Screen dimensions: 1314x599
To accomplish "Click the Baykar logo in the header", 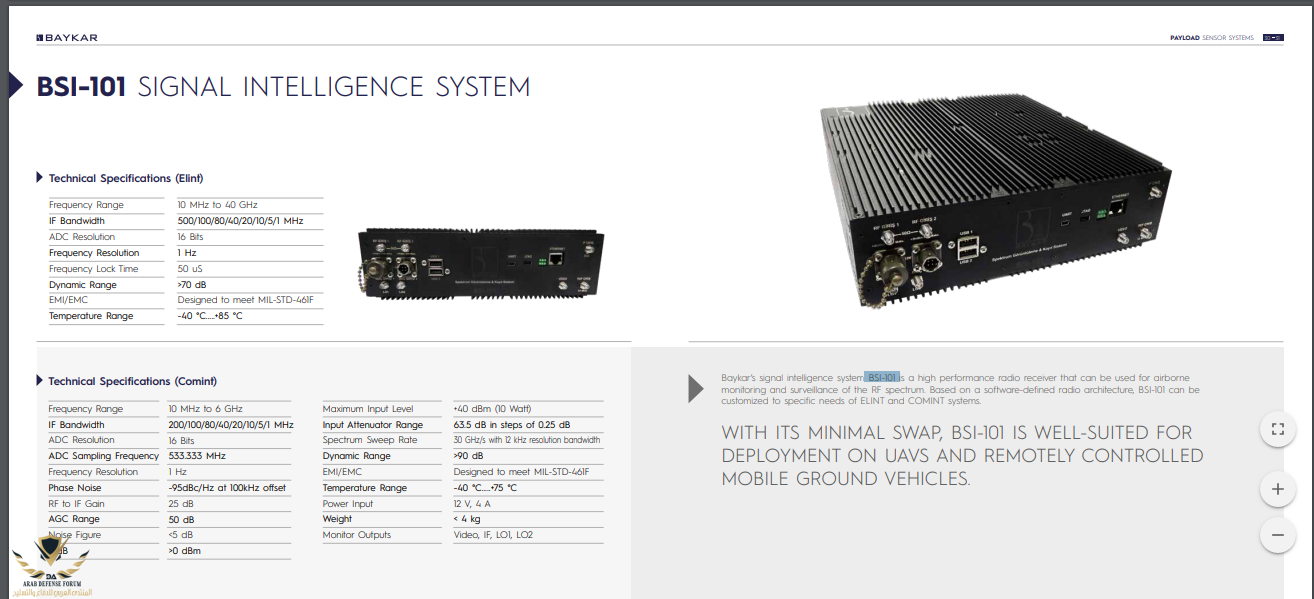I will pos(67,38).
